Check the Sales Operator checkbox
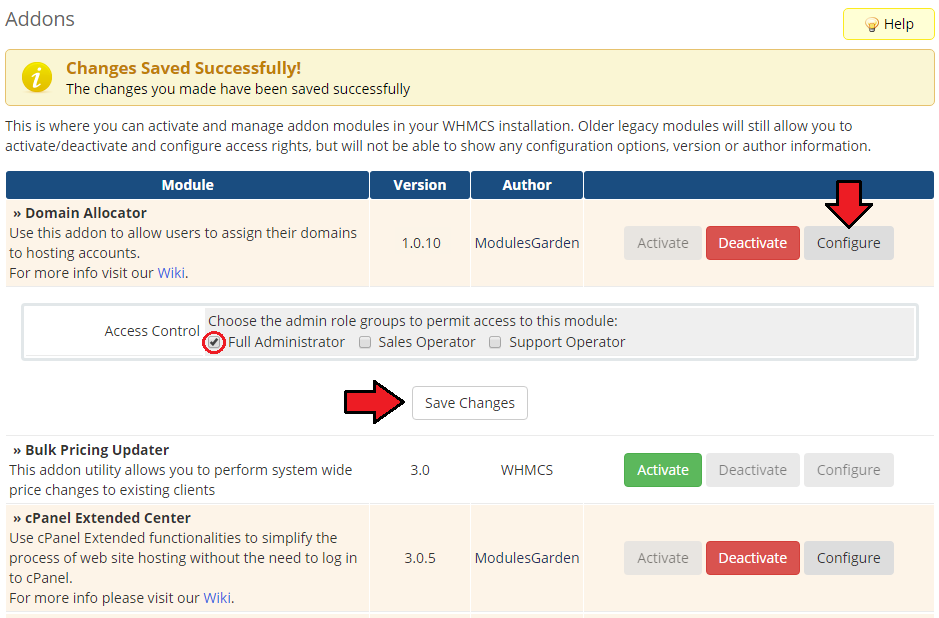The width and height of the screenshot is (939, 618). point(365,343)
